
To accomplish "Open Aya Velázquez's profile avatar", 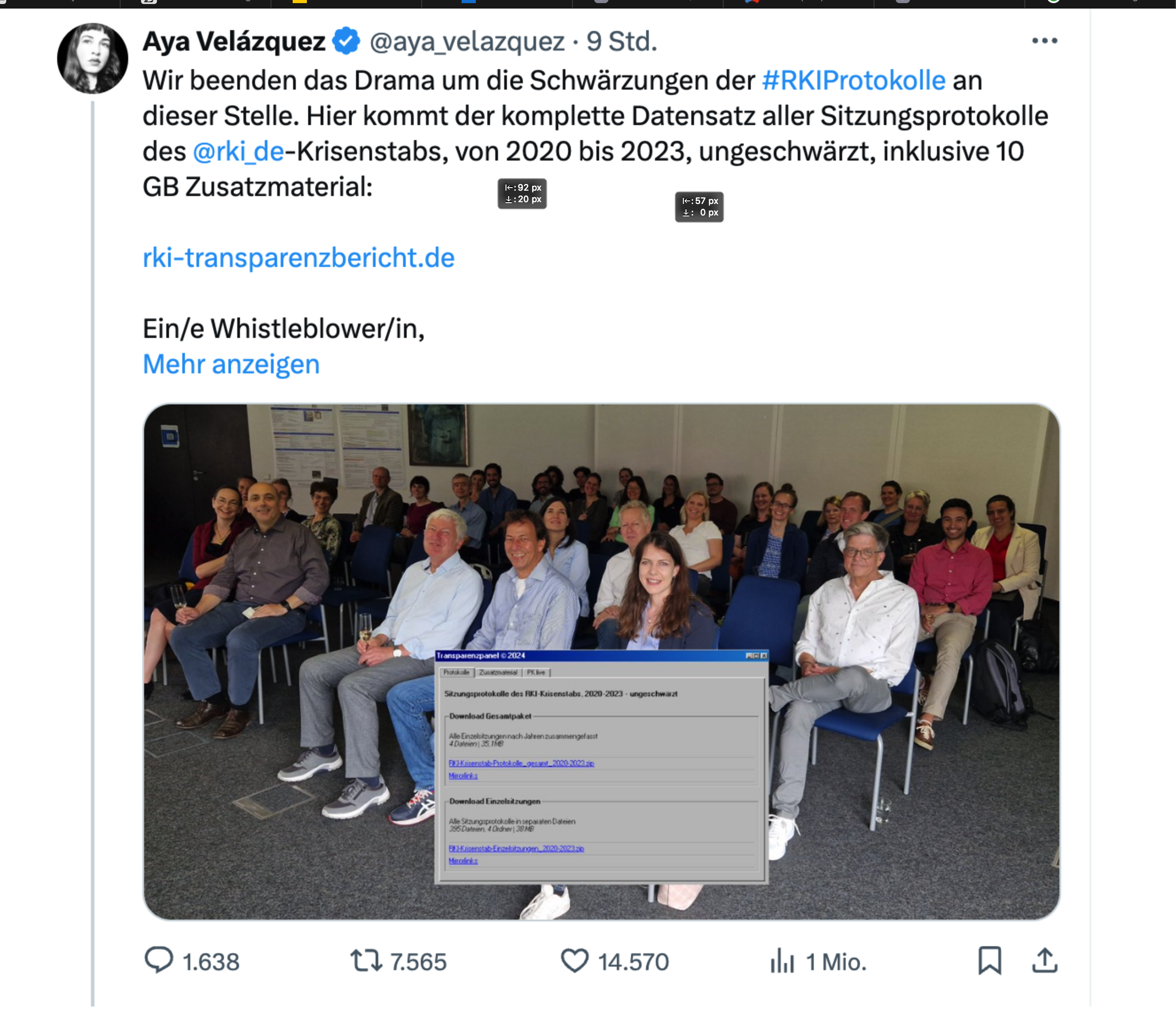I will tap(93, 58).
